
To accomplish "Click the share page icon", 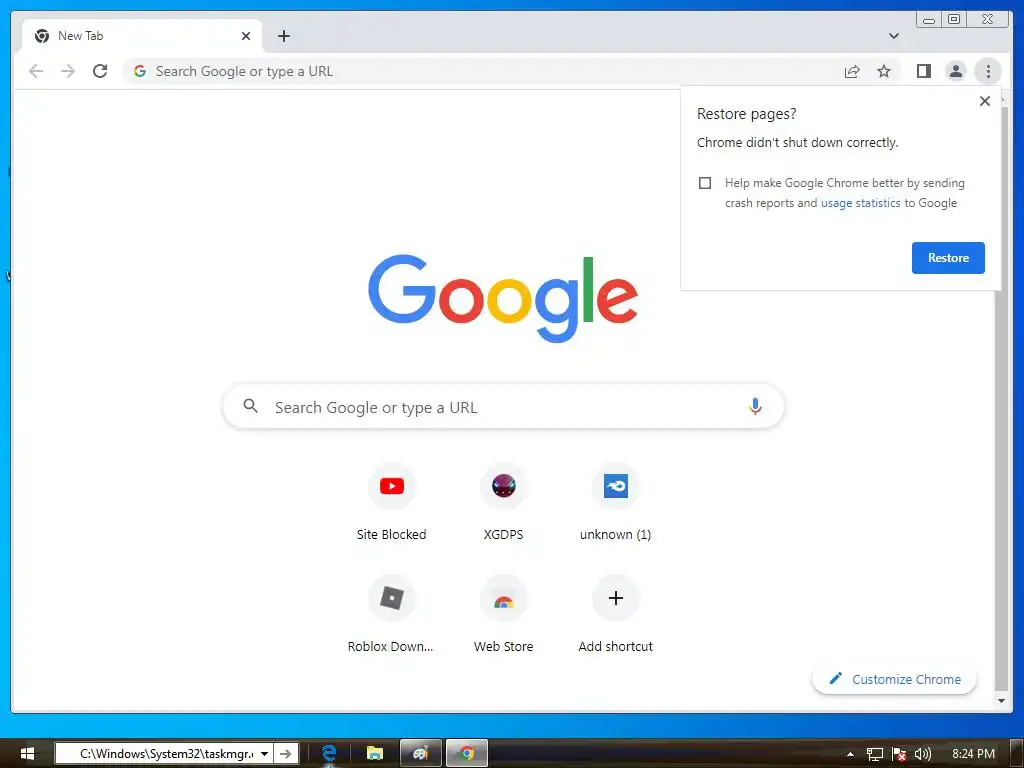I will click(852, 71).
